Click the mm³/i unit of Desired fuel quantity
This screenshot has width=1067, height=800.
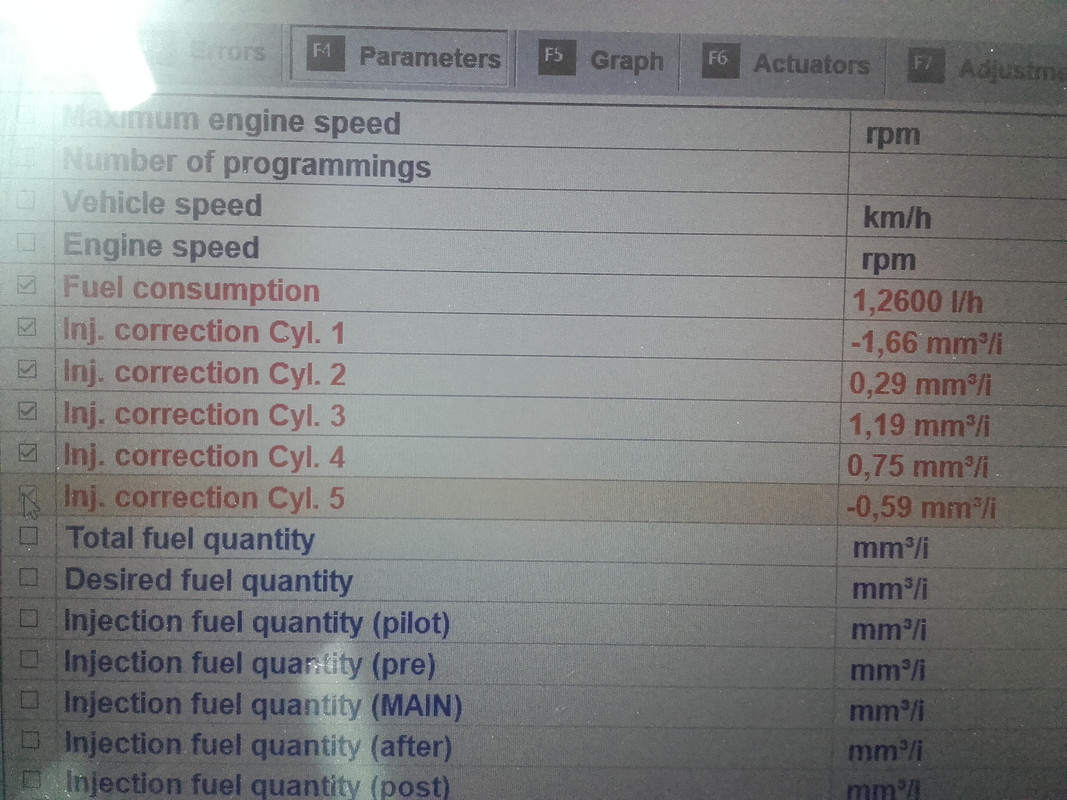[889, 589]
